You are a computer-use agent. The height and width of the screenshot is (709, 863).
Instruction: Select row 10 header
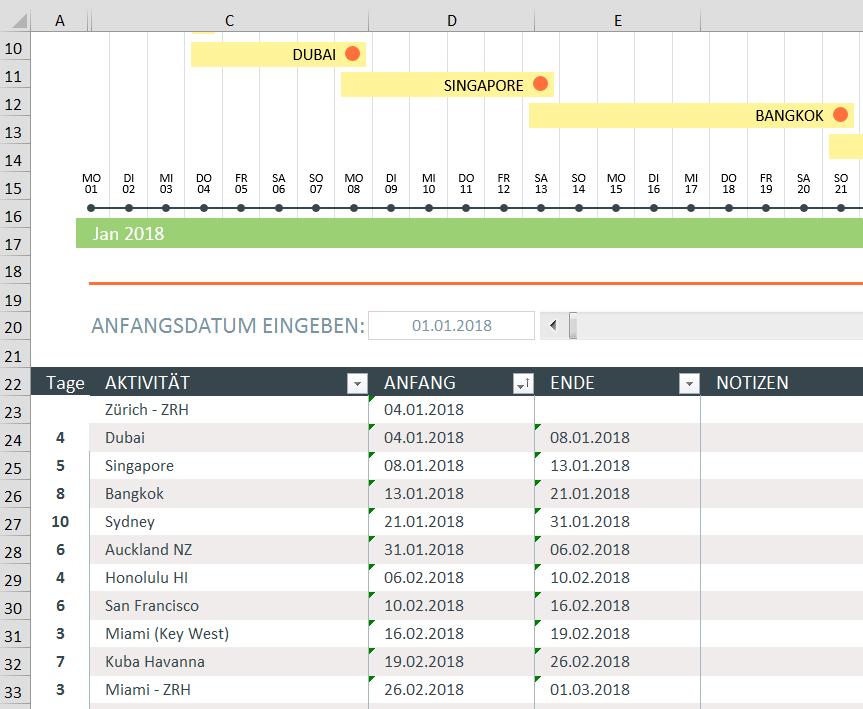click(14, 48)
